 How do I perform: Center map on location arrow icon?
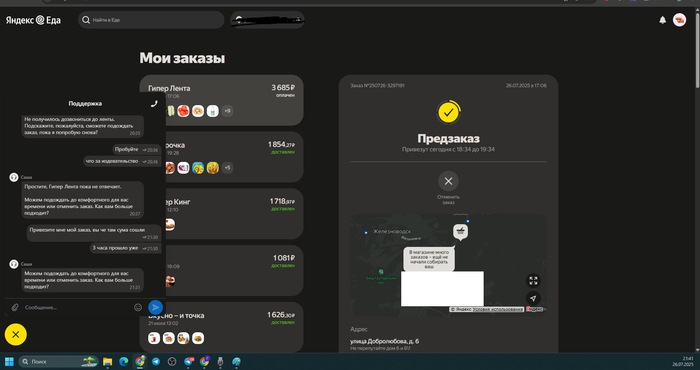point(533,298)
